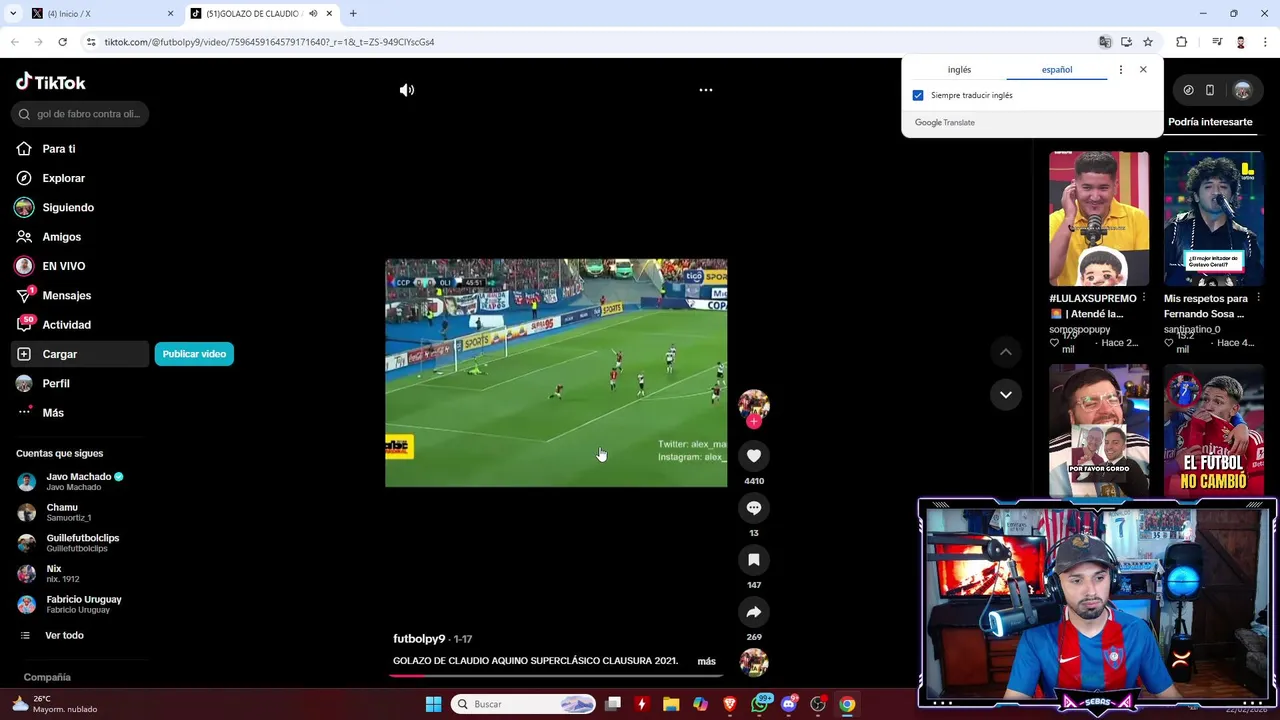Close the Google Translate popup
This screenshot has height=720, width=1280.
click(x=1143, y=70)
